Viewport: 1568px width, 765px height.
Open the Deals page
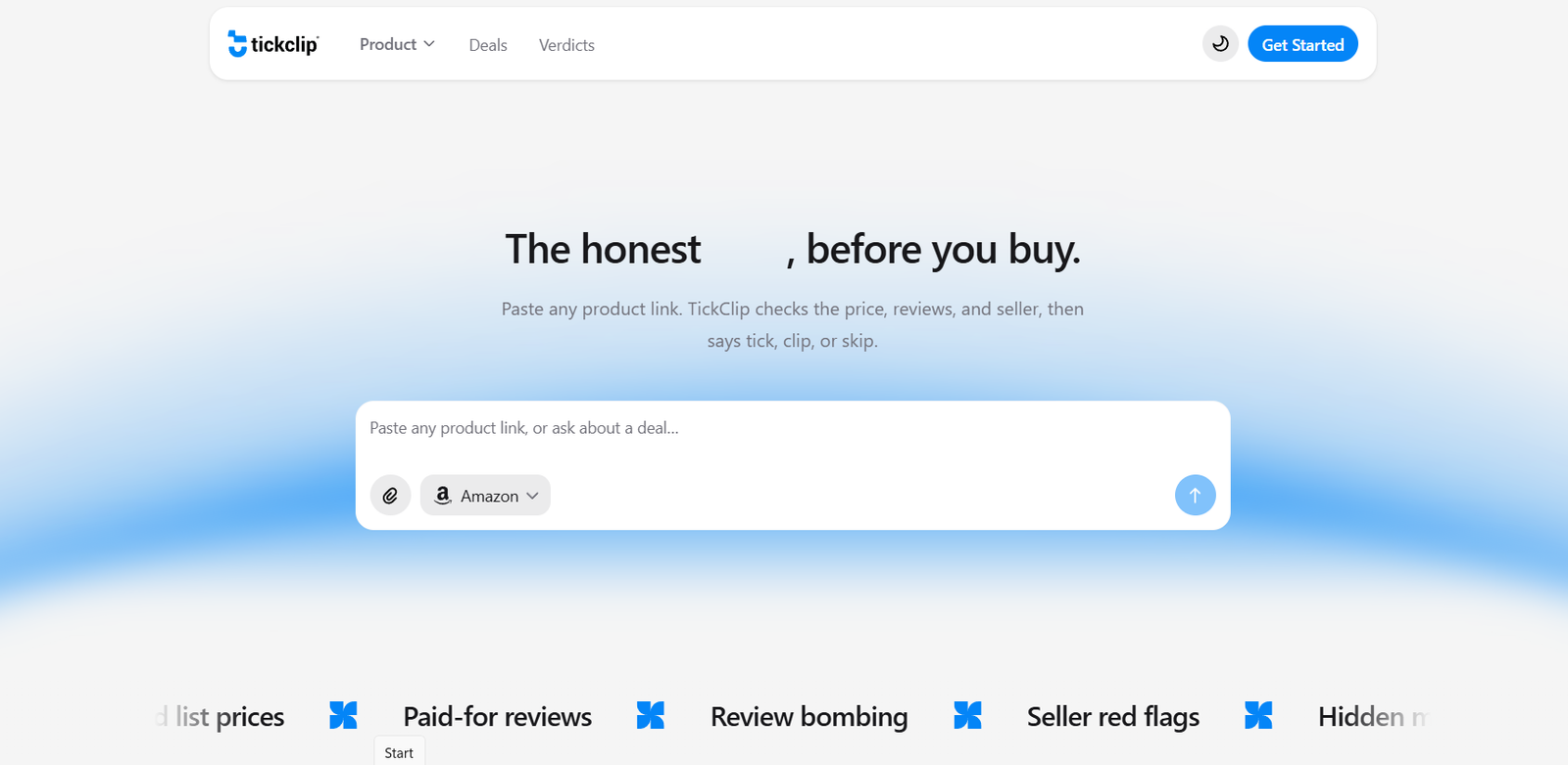[488, 45]
